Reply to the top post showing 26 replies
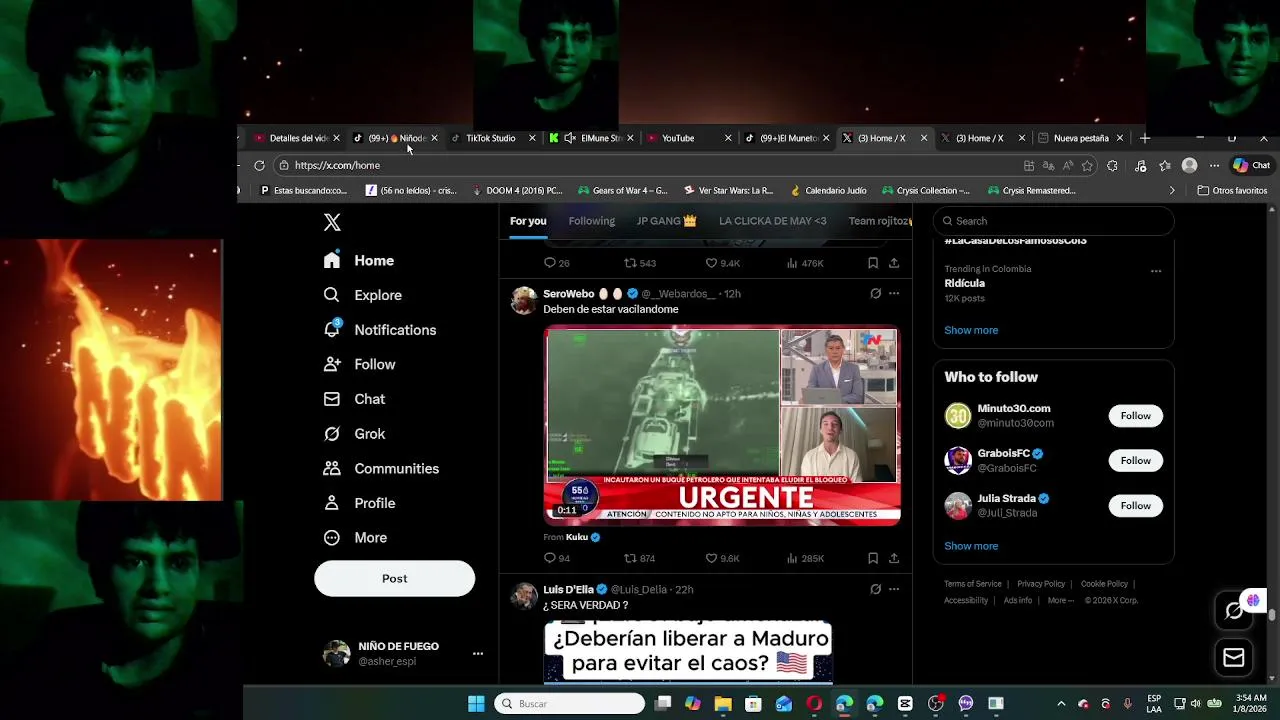This screenshot has height=720, width=1280. coord(556,263)
